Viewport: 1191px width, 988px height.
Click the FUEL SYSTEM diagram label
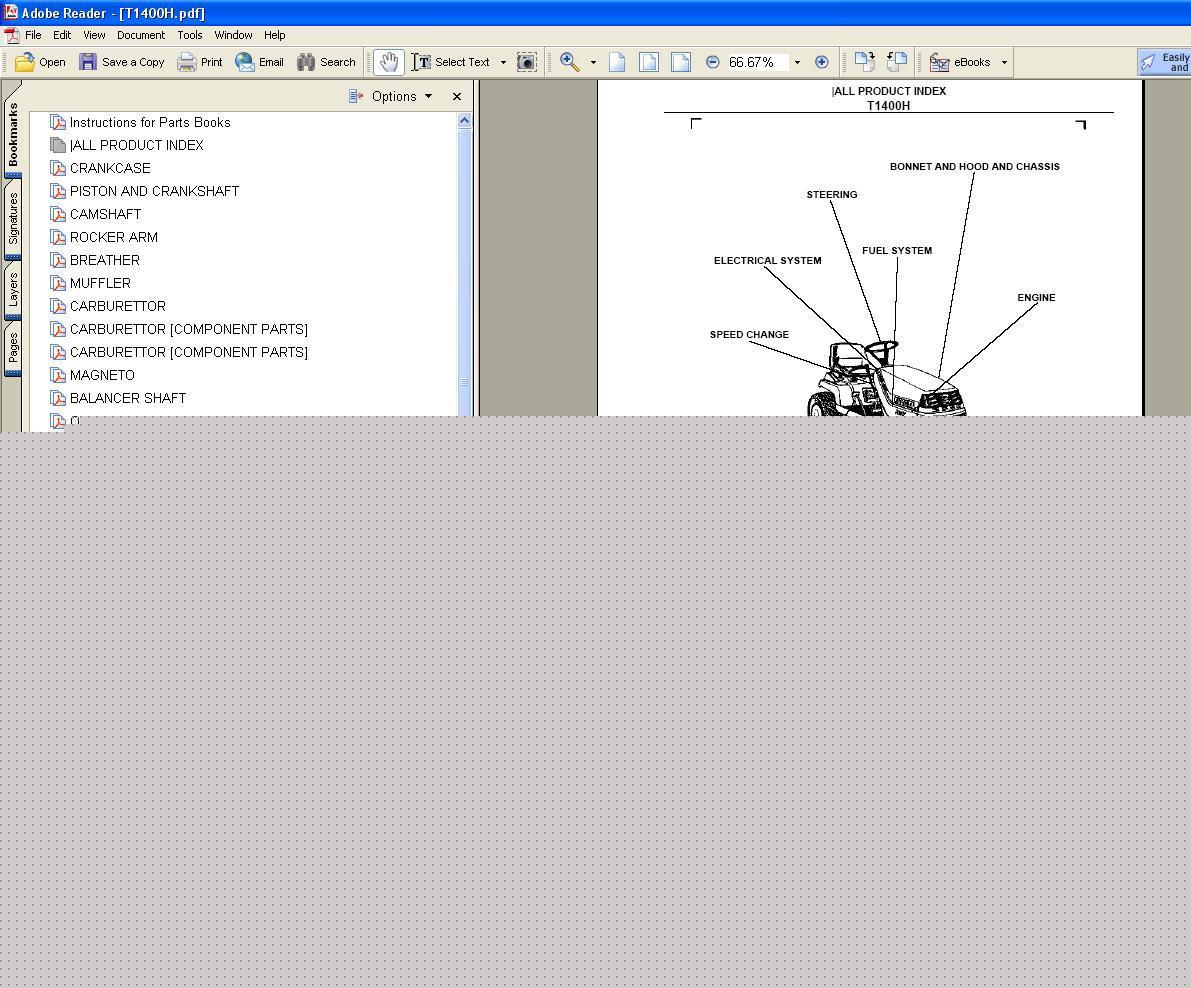897,251
